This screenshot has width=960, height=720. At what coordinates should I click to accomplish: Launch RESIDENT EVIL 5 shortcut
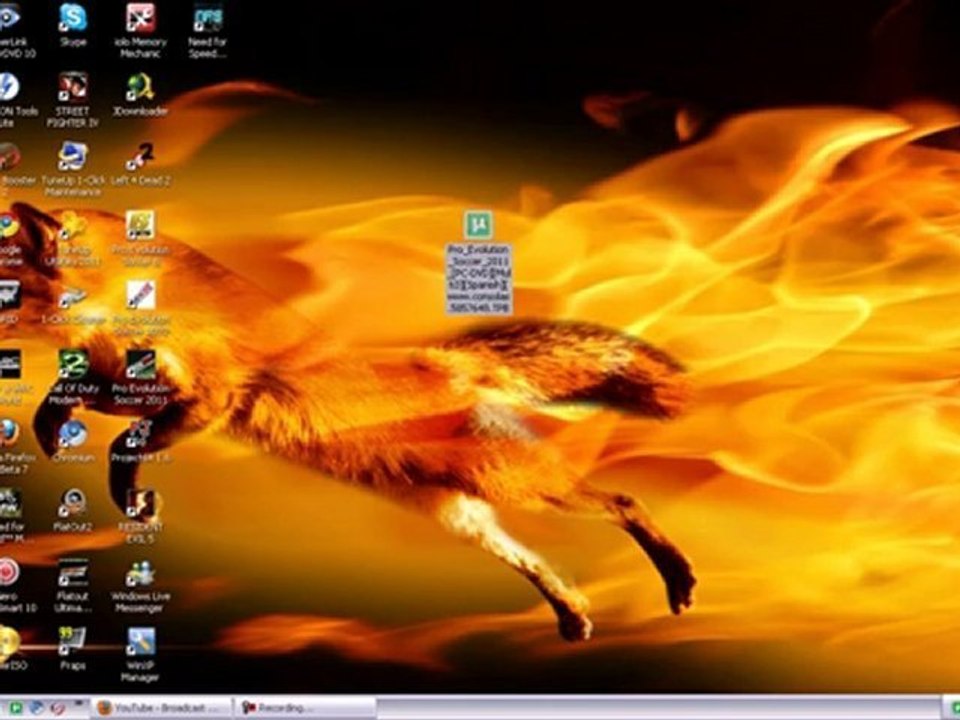140,516
